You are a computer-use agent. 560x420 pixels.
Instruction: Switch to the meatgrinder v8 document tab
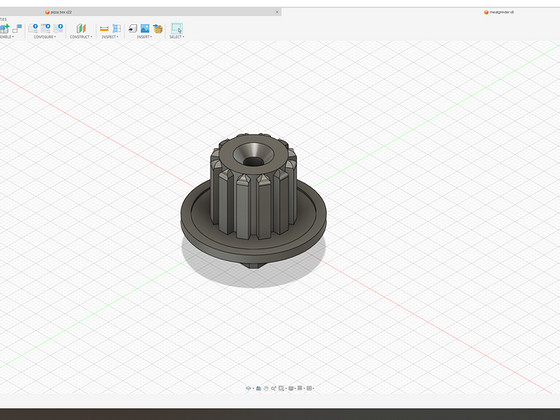click(499, 12)
